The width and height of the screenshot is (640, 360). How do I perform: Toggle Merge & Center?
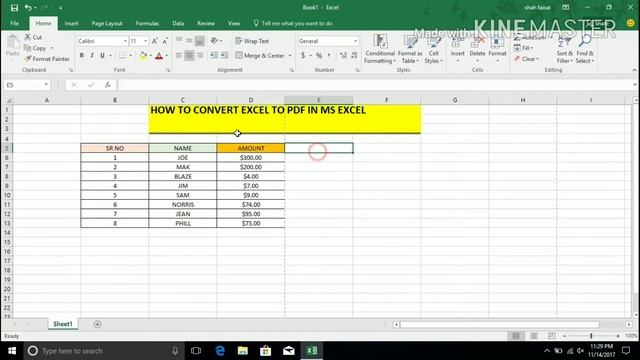260,55
